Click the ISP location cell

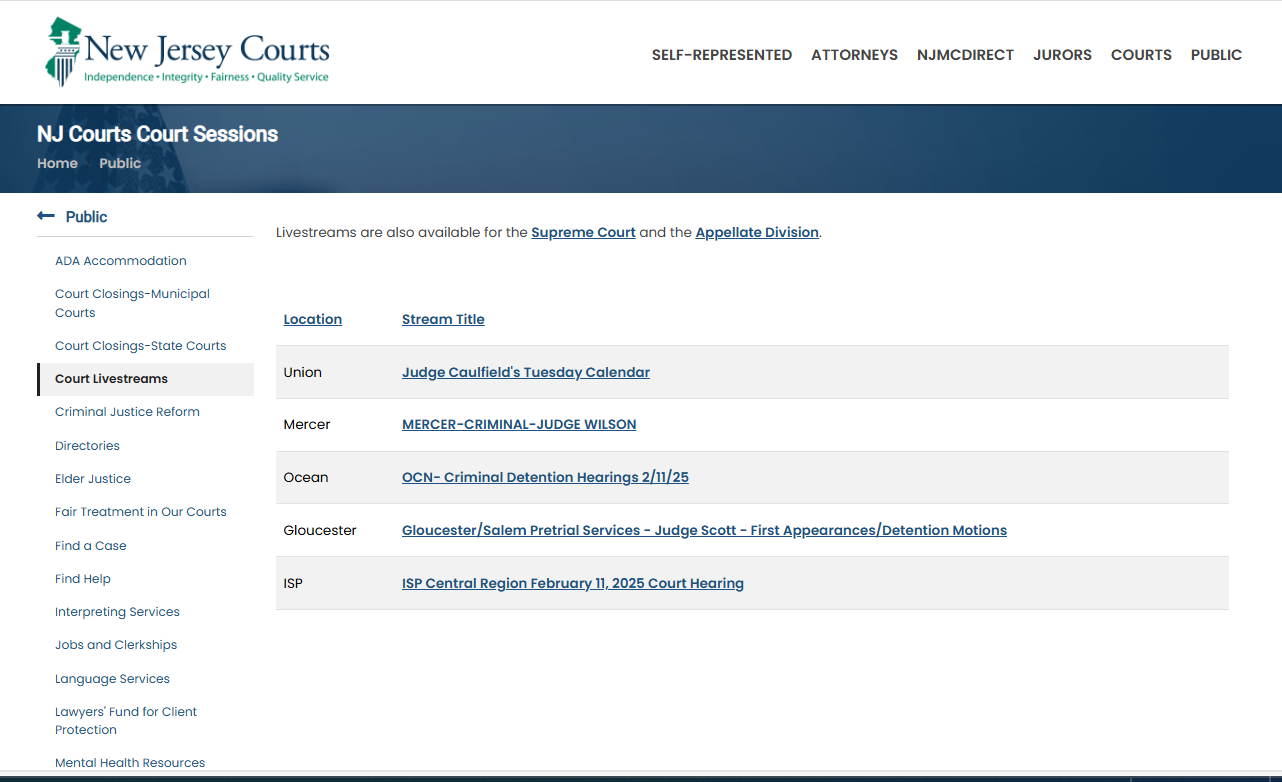[x=293, y=583]
